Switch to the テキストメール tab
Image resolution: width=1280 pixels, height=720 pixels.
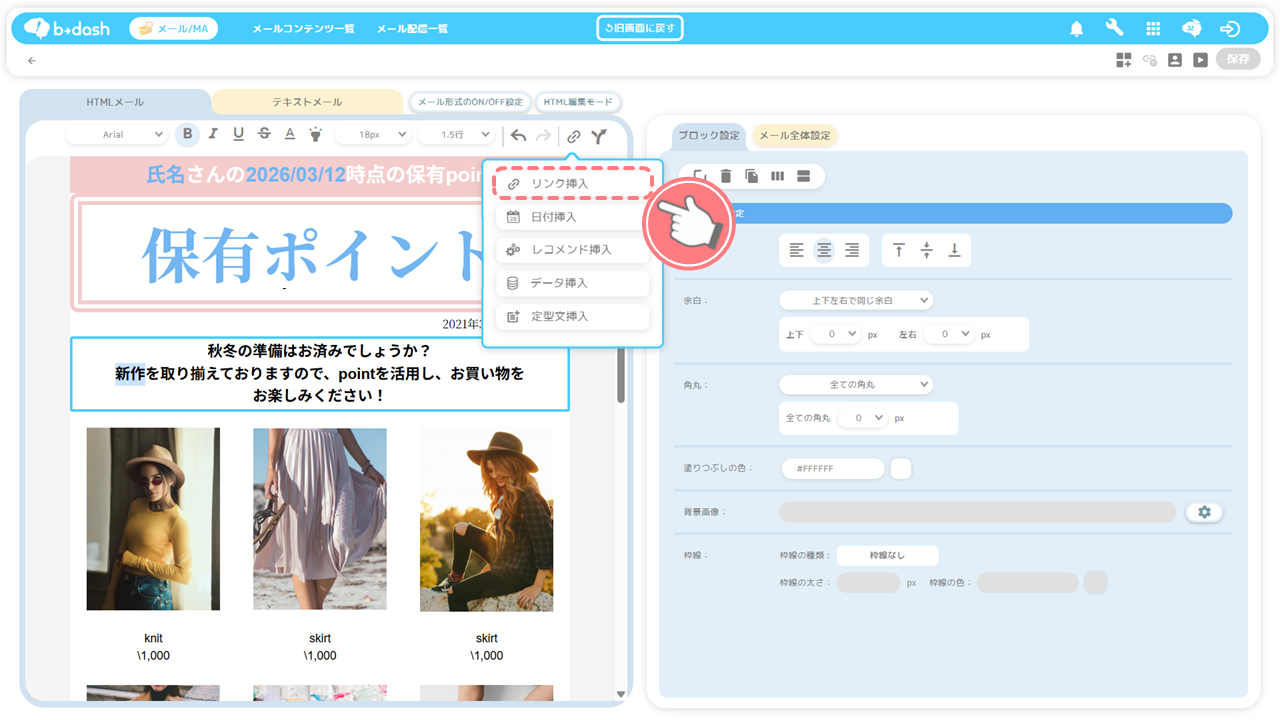[307, 102]
